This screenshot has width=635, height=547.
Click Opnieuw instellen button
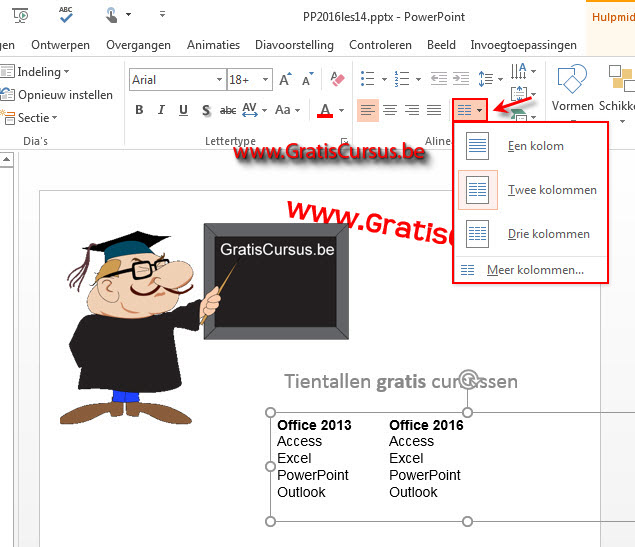click(57, 95)
